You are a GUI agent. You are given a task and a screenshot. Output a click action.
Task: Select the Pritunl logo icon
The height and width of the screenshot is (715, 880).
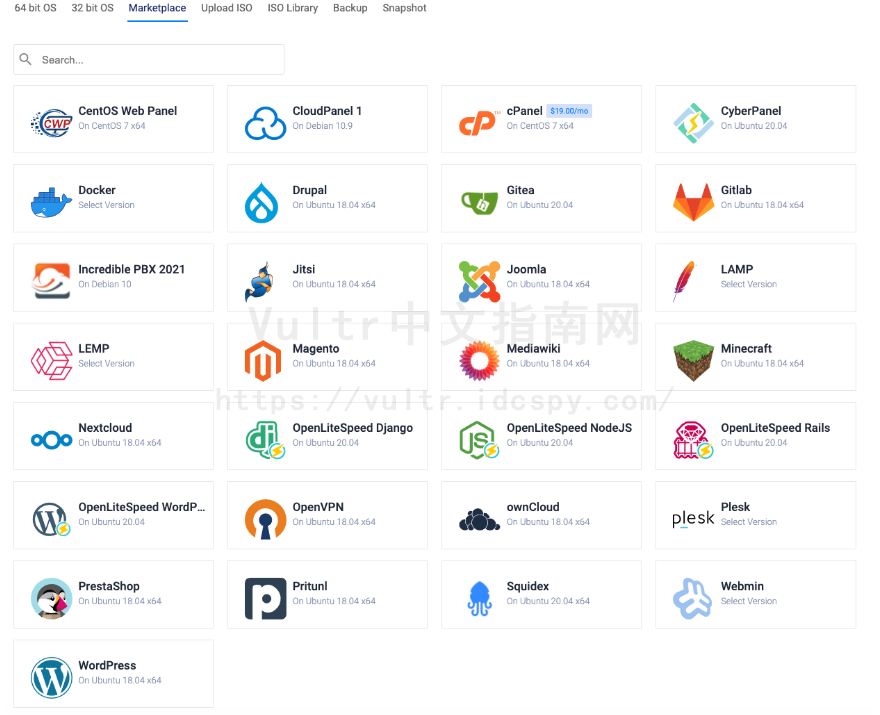[265, 599]
